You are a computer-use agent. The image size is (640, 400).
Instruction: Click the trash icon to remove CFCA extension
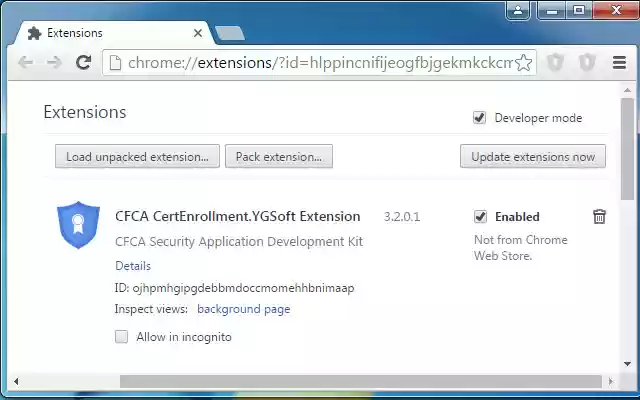coord(599,216)
